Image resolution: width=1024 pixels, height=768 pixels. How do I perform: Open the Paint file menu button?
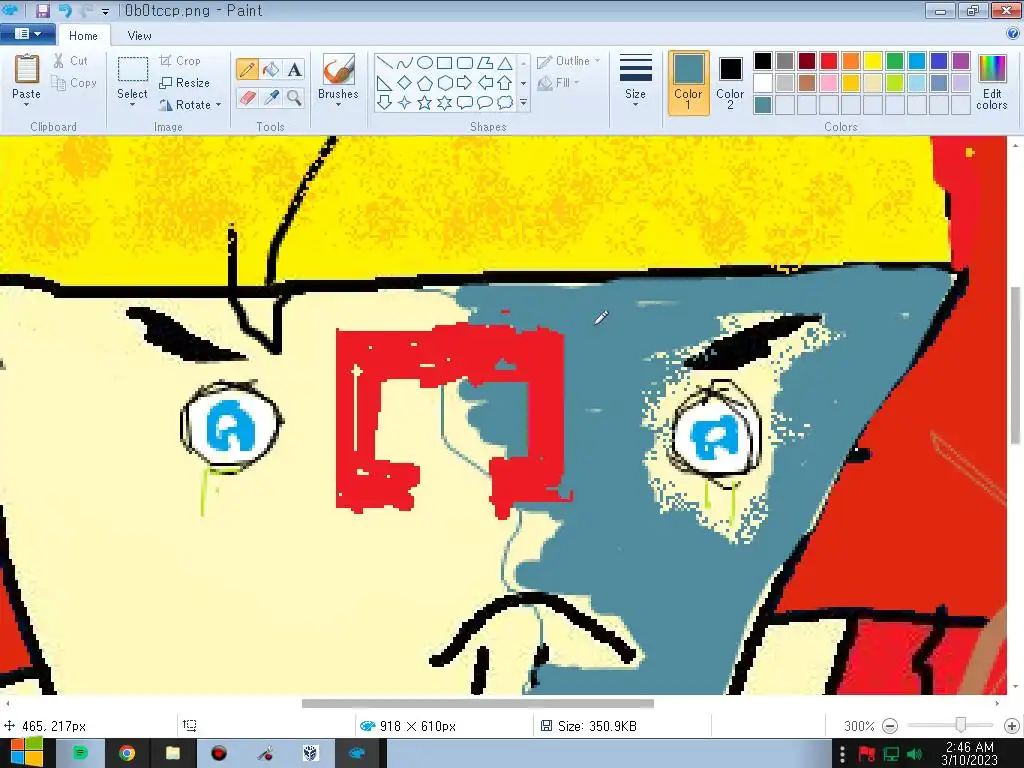point(27,34)
